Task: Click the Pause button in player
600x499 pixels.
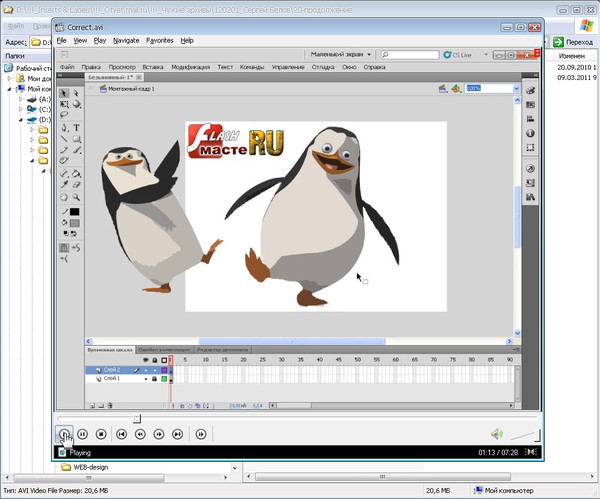Action: pyautogui.click(x=82, y=434)
